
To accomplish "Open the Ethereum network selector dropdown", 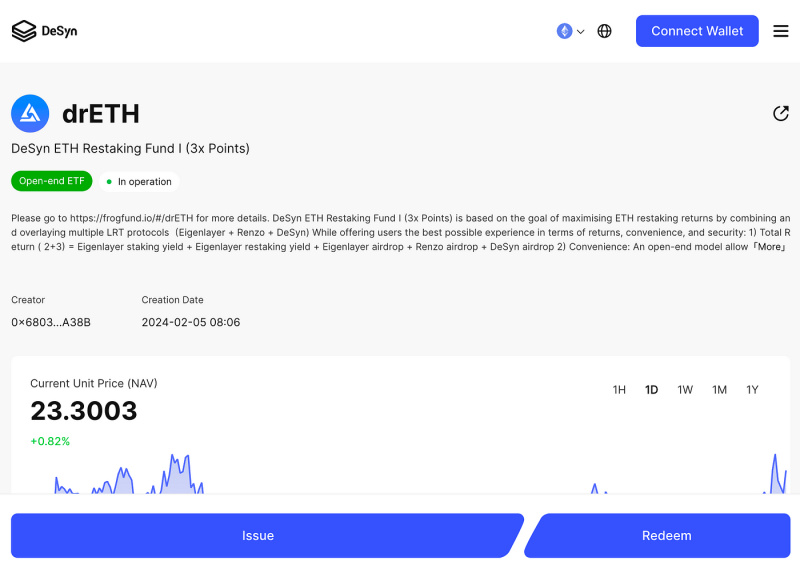I will pos(570,31).
